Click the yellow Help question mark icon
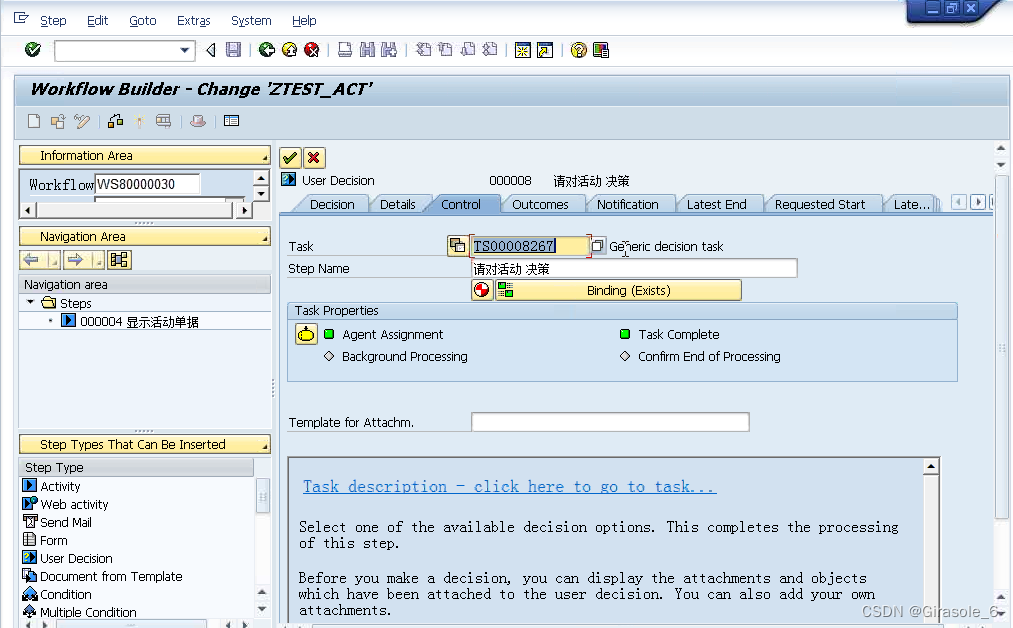The width and height of the screenshot is (1013, 628). tap(579, 50)
